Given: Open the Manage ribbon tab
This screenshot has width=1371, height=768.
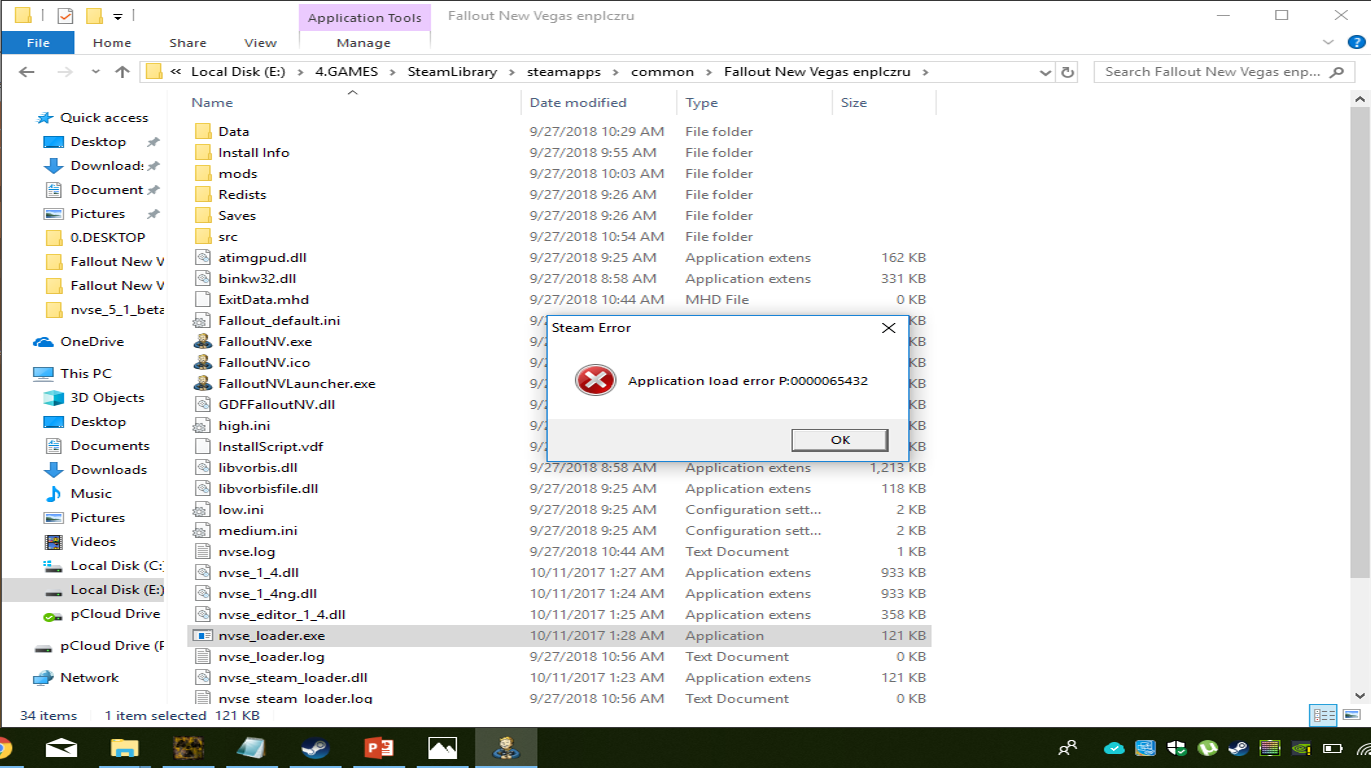Looking at the screenshot, I should tap(364, 43).
